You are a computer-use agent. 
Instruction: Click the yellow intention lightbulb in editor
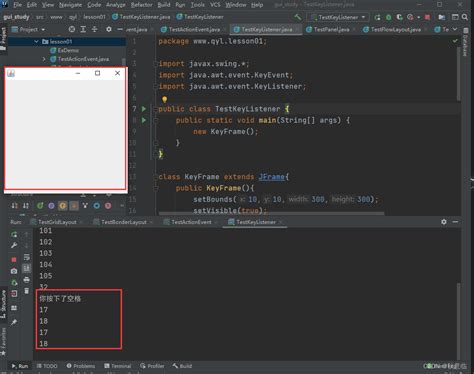click(164, 99)
